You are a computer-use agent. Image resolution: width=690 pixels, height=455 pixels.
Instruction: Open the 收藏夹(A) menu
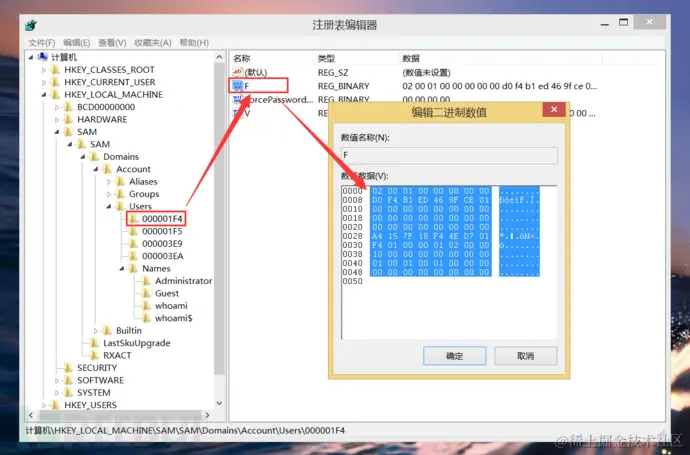point(153,43)
